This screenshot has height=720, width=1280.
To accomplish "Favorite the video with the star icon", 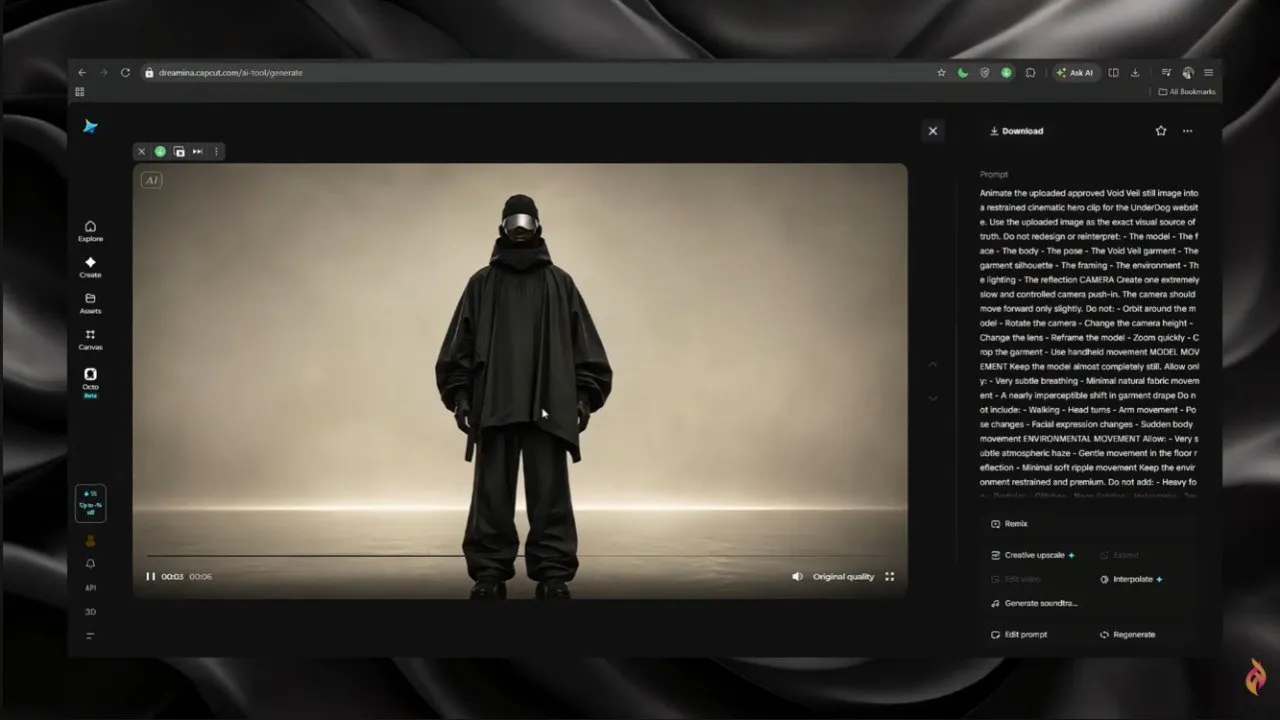I will click(x=1161, y=131).
